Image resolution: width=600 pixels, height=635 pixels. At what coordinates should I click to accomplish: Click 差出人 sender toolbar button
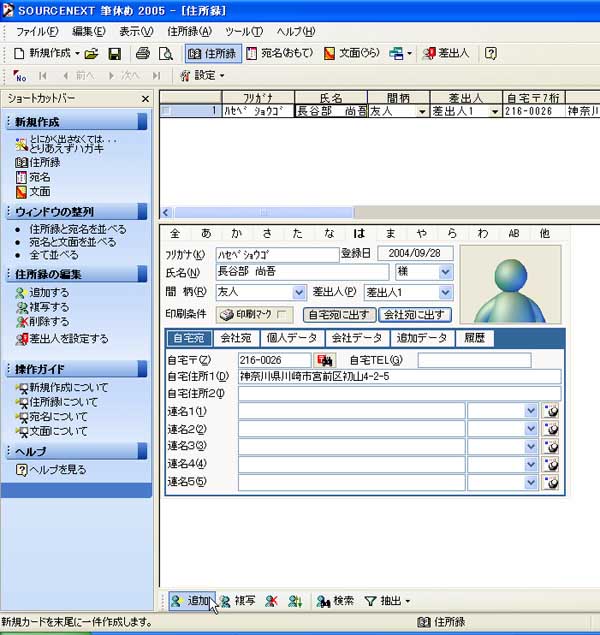[x=445, y=53]
